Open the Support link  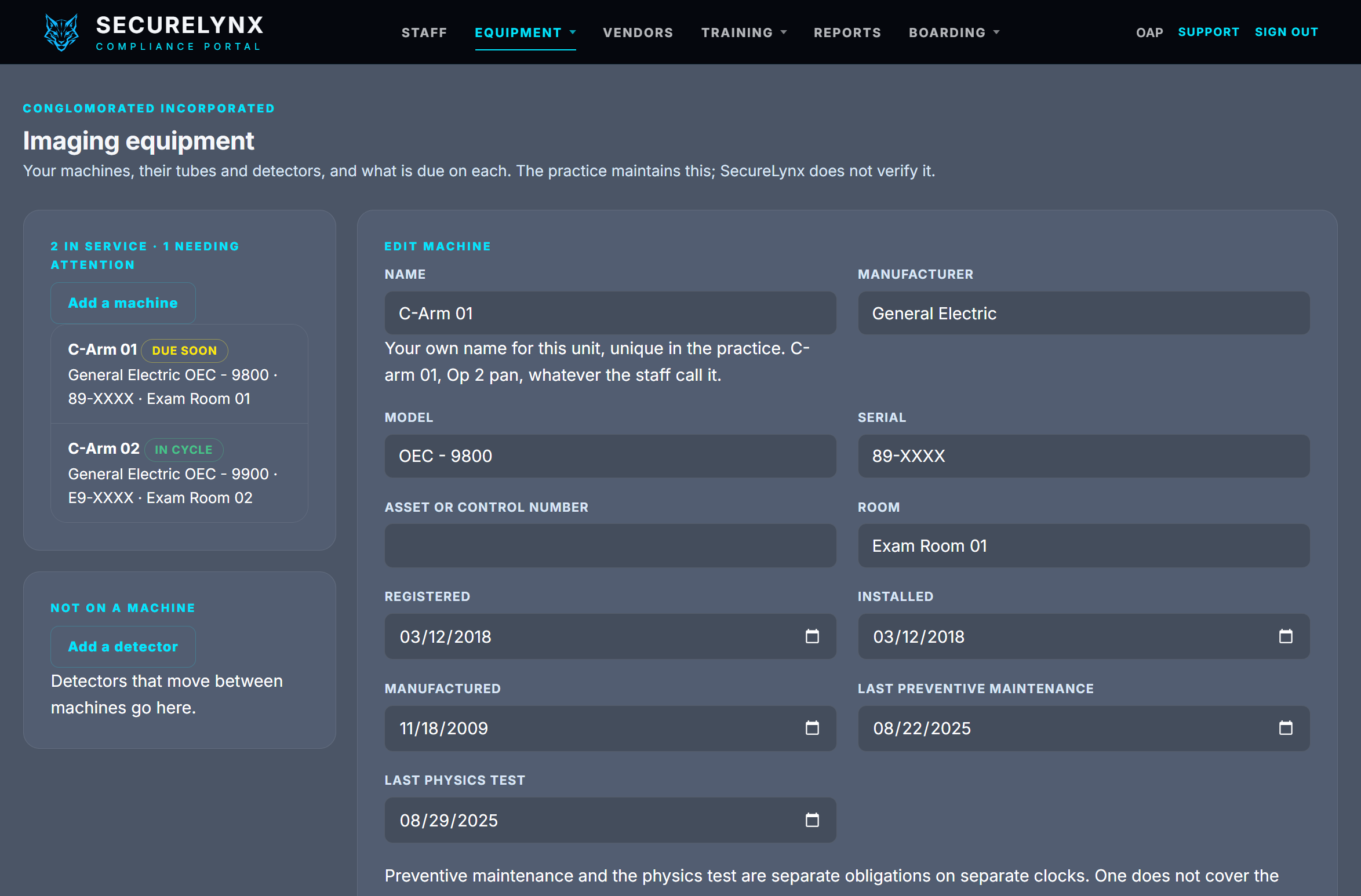click(1209, 32)
